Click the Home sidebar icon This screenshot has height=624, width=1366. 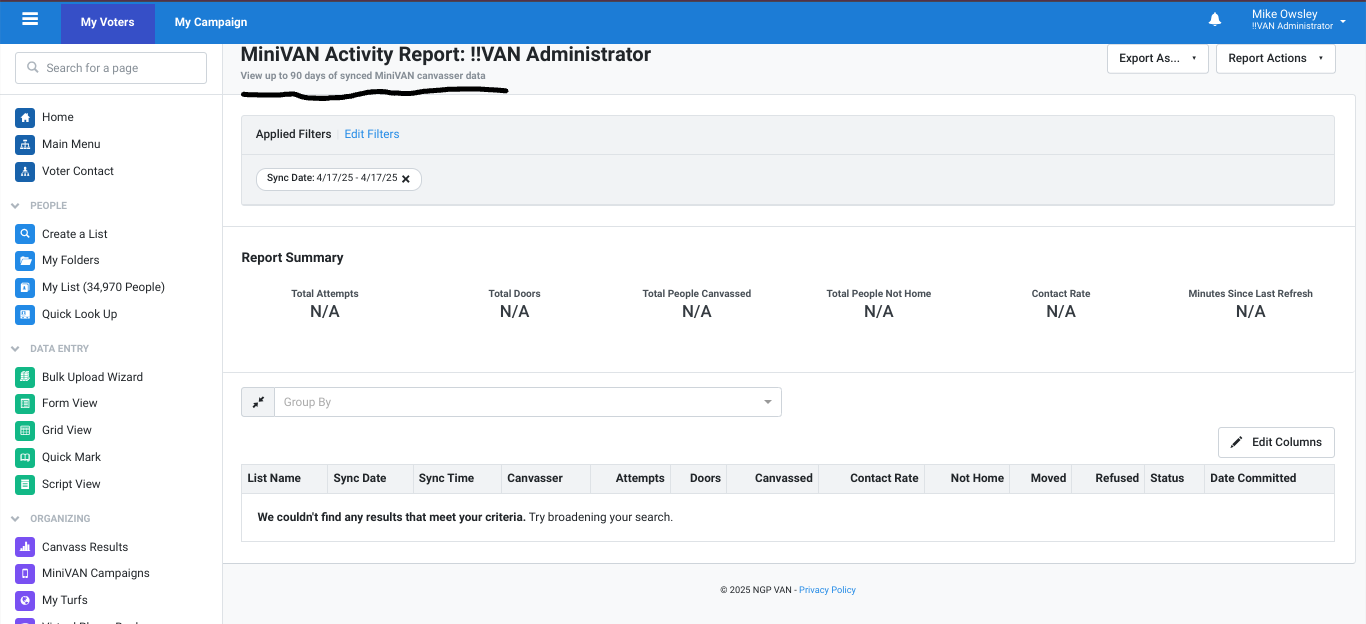click(25, 117)
